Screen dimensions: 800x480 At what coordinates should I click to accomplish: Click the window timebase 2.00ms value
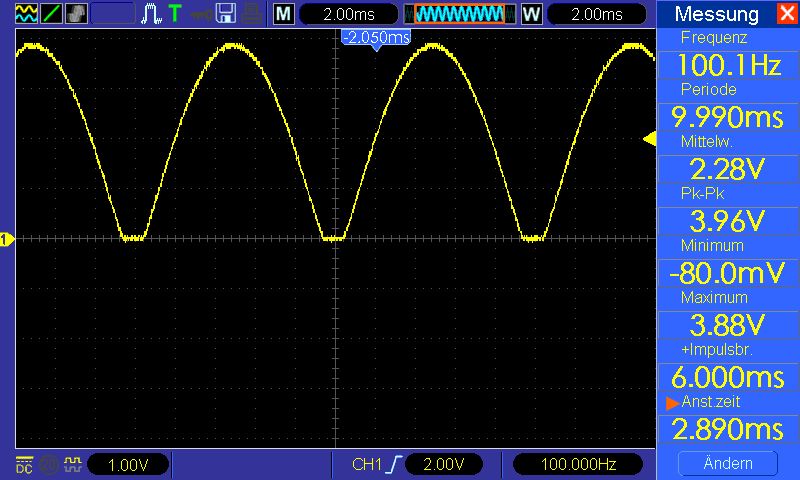(x=596, y=14)
